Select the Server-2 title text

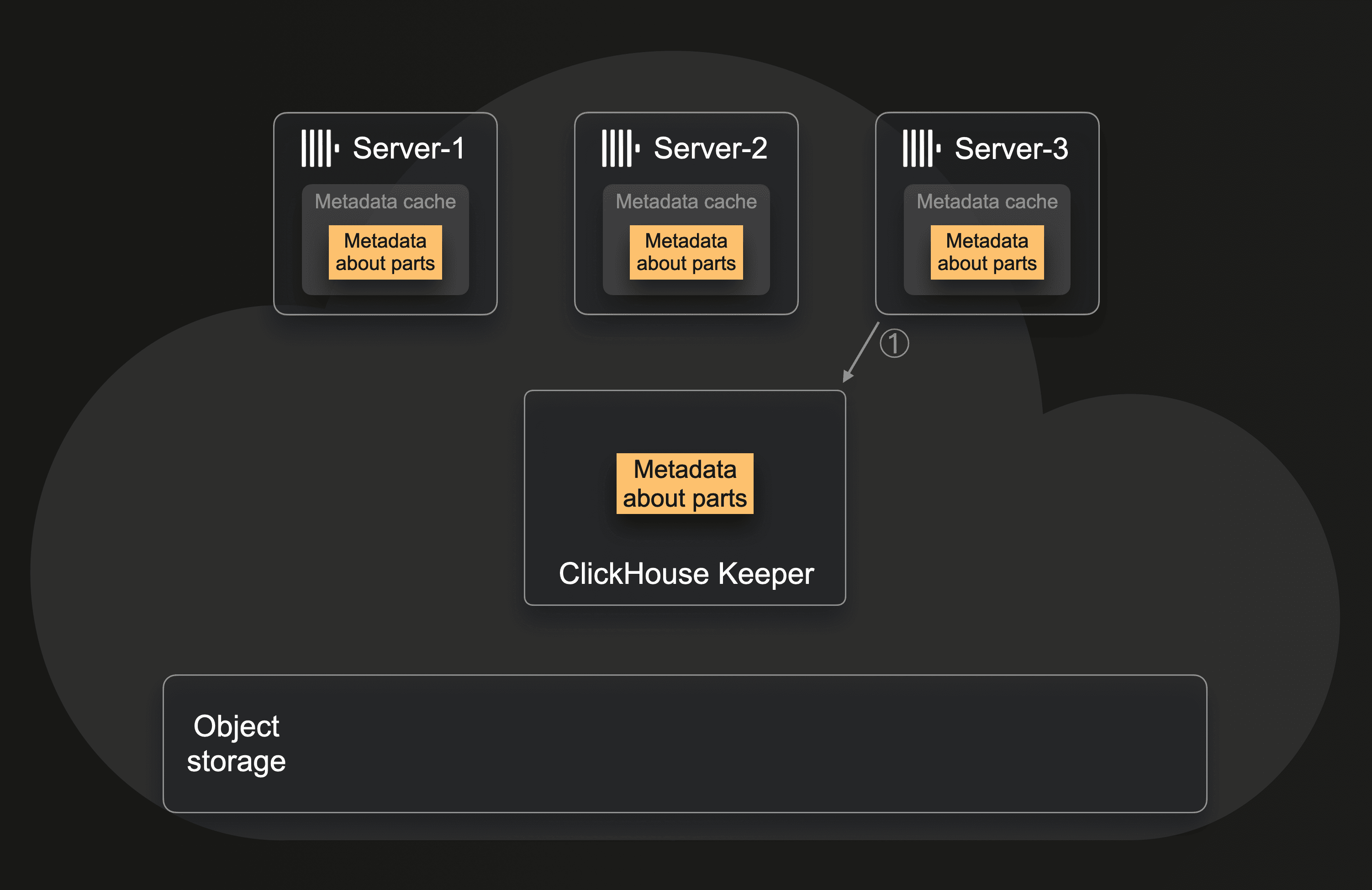coord(710,148)
